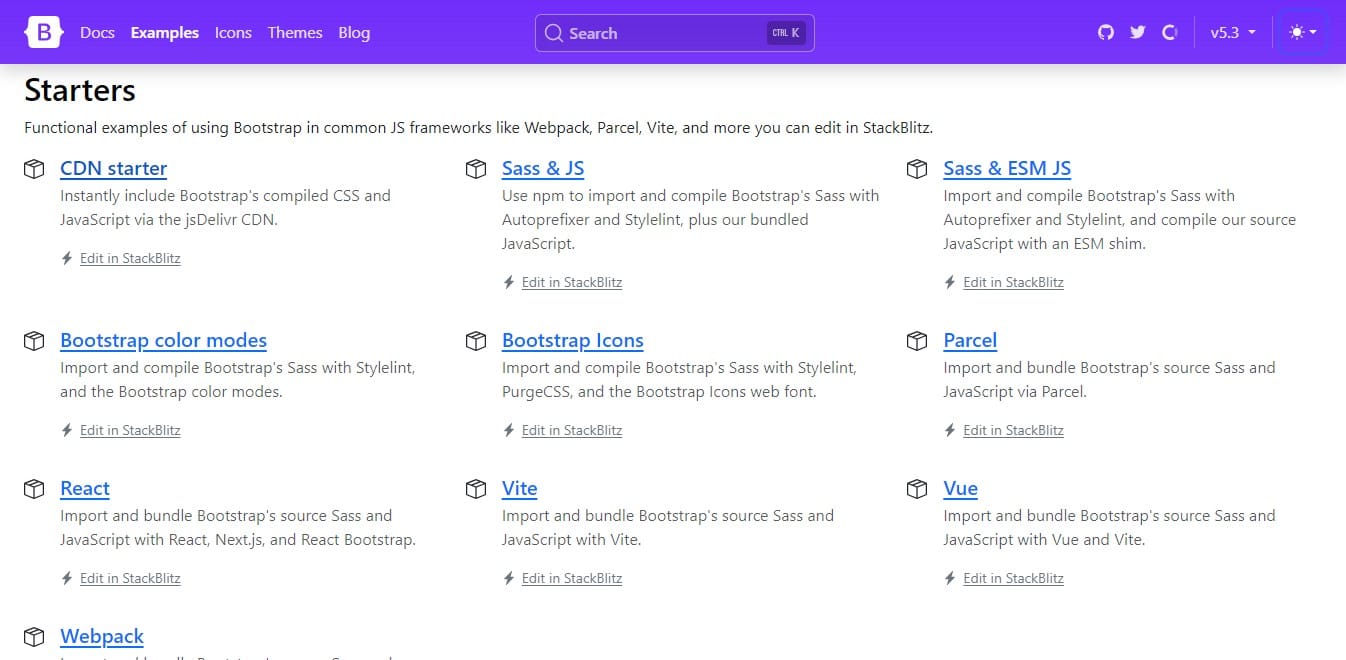Screen dimensions: 1346x660
Task: Click Edit in StackBlitz under Sass & JS
Action: (572, 282)
